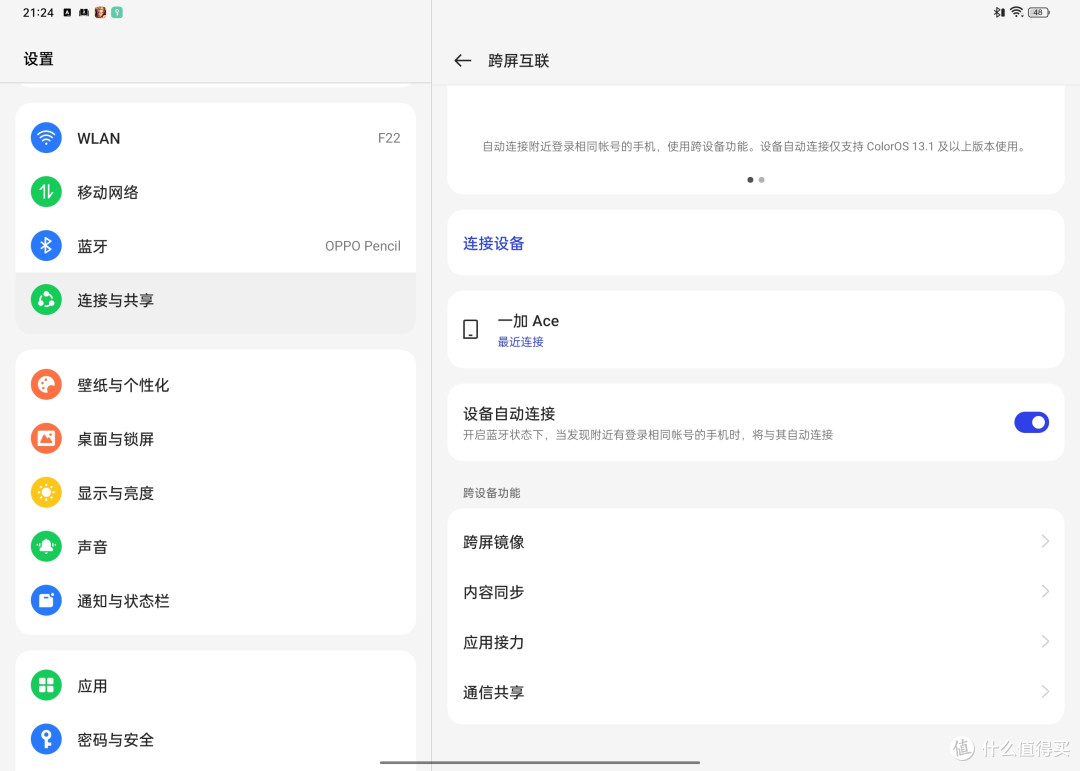Tap the OPPO Pencil Bluetooth value
1080x771 pixels.
[363, 246]
